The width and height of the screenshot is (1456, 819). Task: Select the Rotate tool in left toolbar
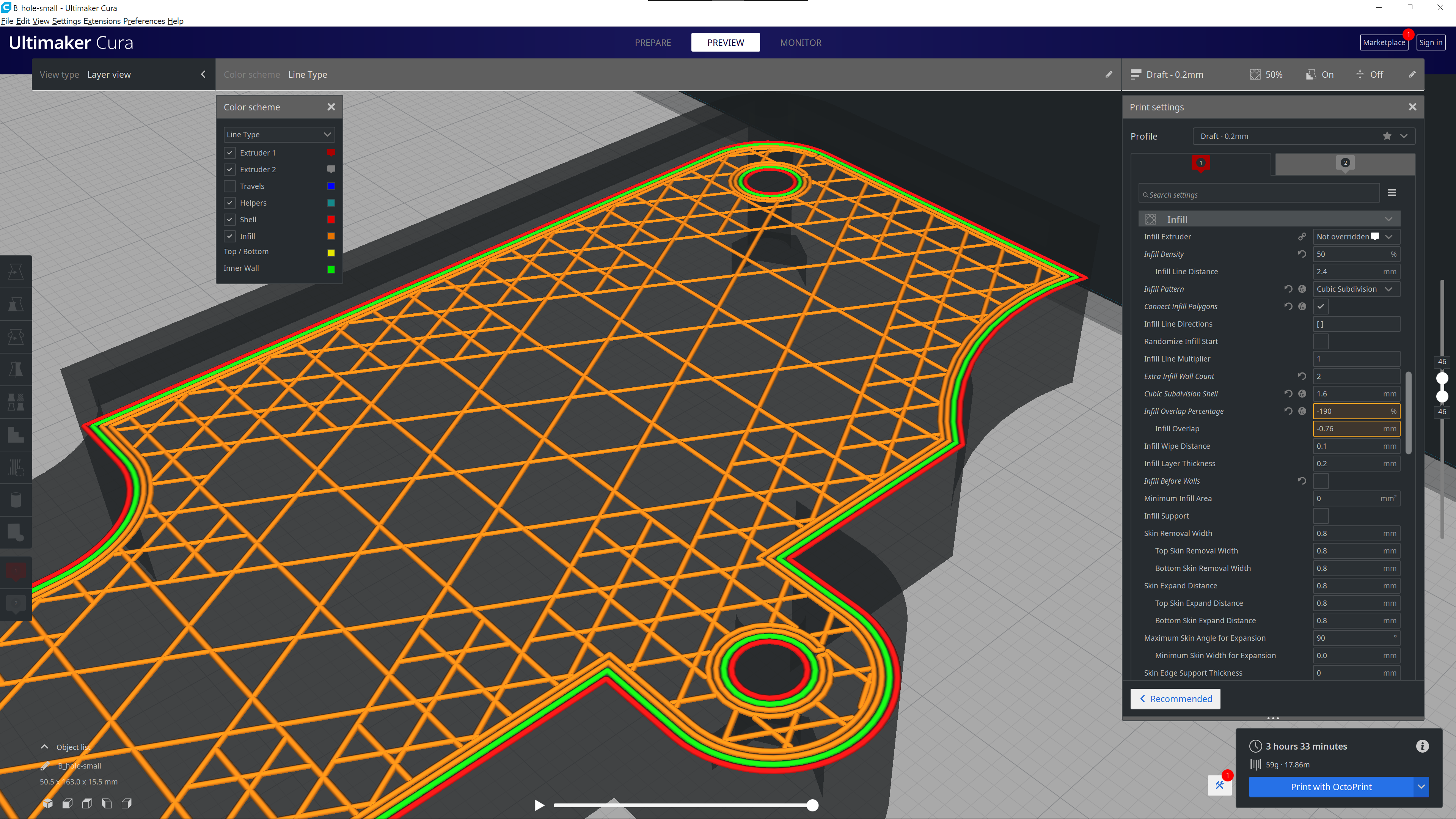[16, 337]
